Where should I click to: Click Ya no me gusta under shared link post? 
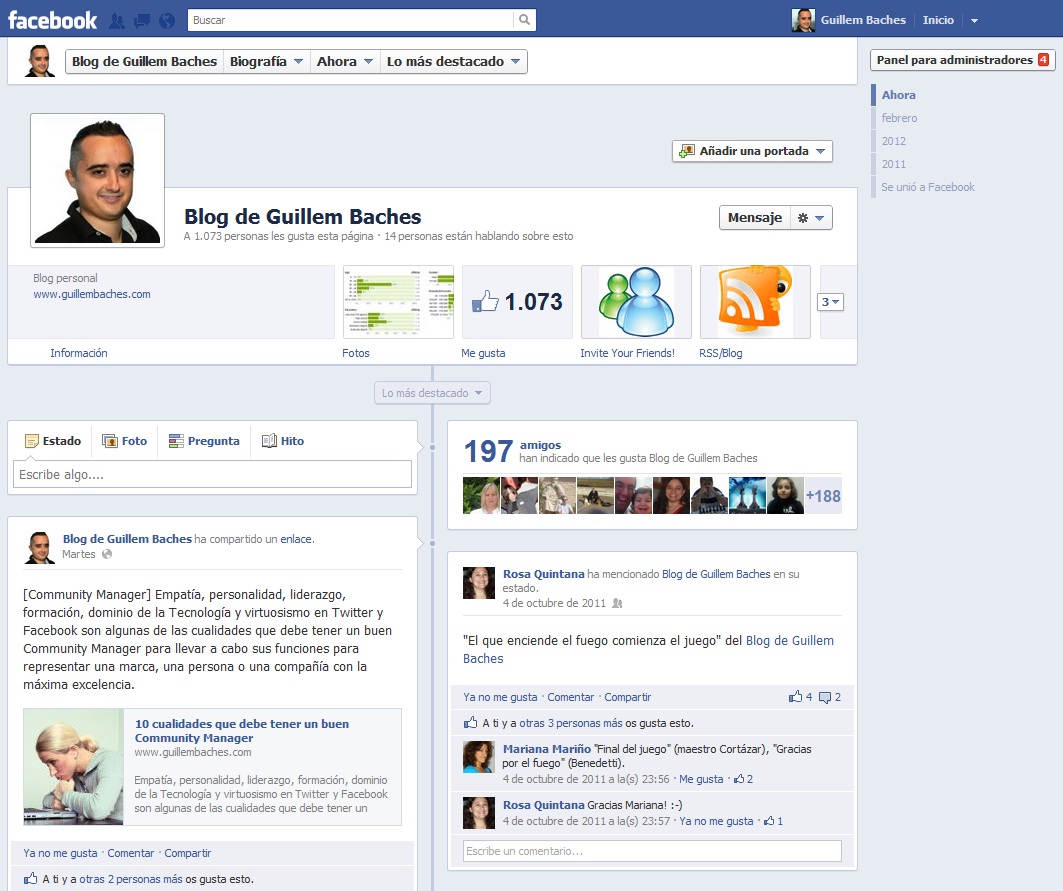60,853
